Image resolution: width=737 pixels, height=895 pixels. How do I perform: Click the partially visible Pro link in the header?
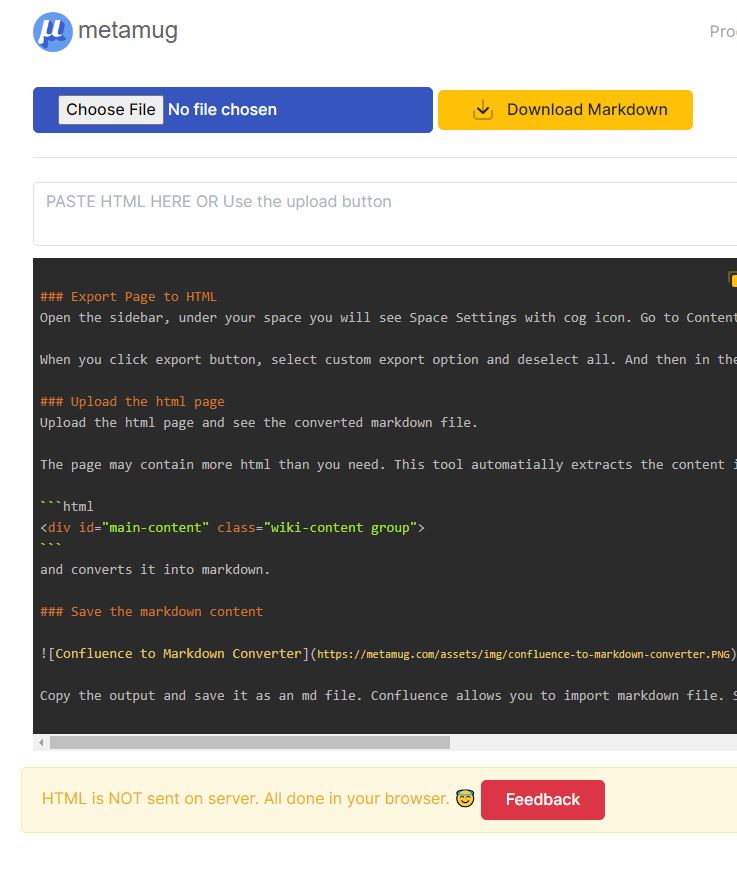[723, 31]
